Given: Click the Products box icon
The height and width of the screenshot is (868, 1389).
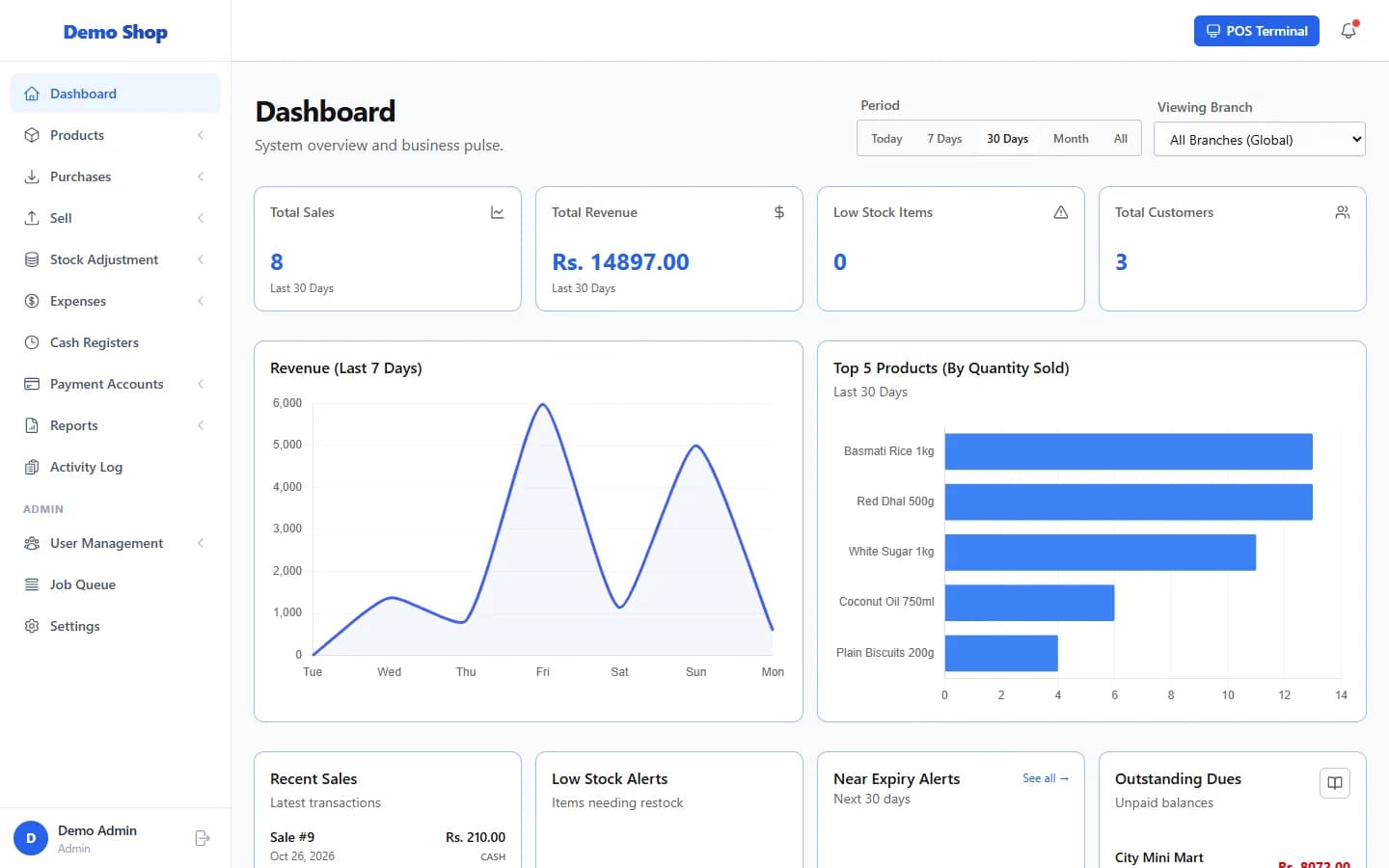Looking at the screenshot, I should (32, 135).
